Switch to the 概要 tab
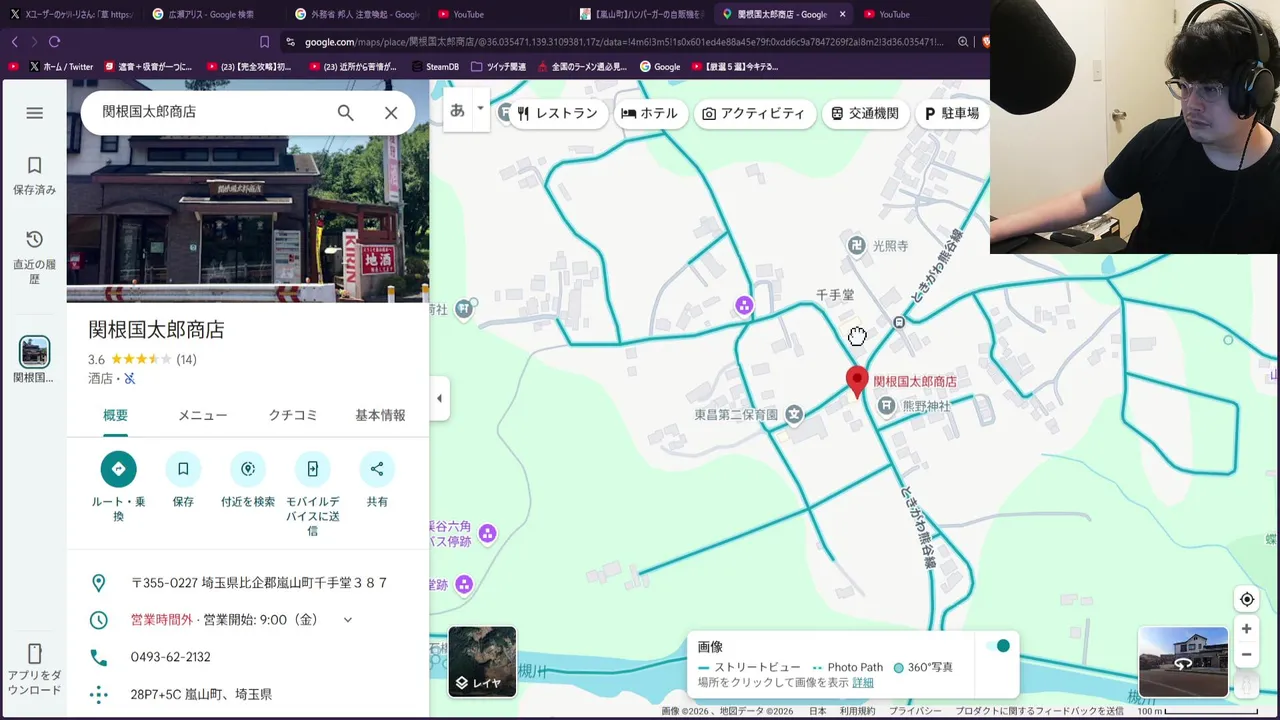Viewport: 1280px width, 720px height. [x=116, y=415]
